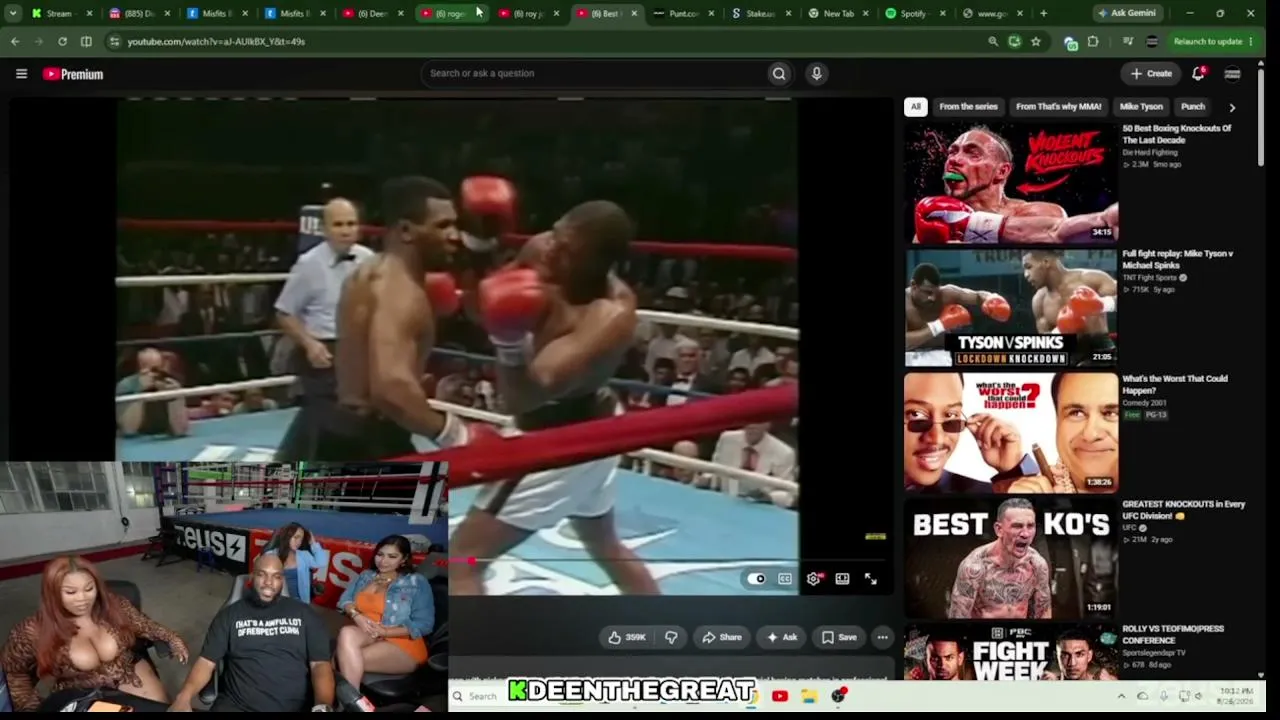Screen dimensions: 1280x720
Task: Open Chrome extensions puzzle icon
Action: tap(1092, 41)
